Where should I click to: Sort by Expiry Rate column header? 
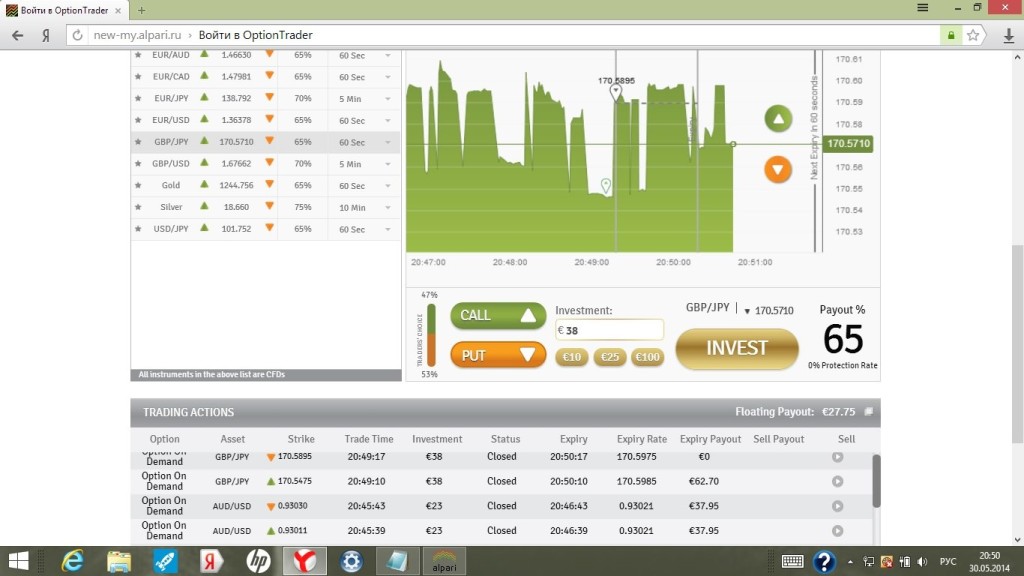click(641, 439)
